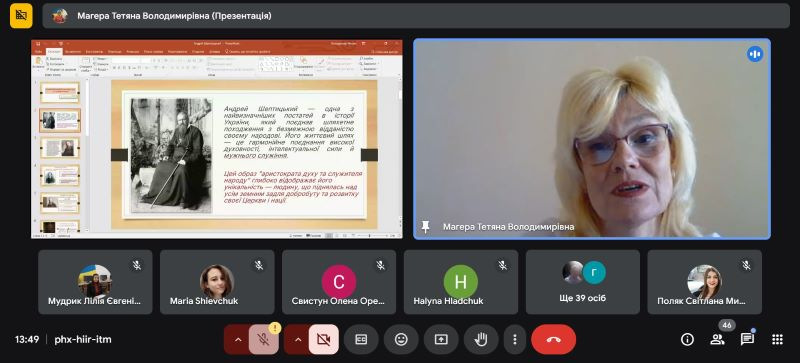Unpin Магера Тетяна Володимирівна video
The image size is (800, 363).
click(x=425, y=227)
